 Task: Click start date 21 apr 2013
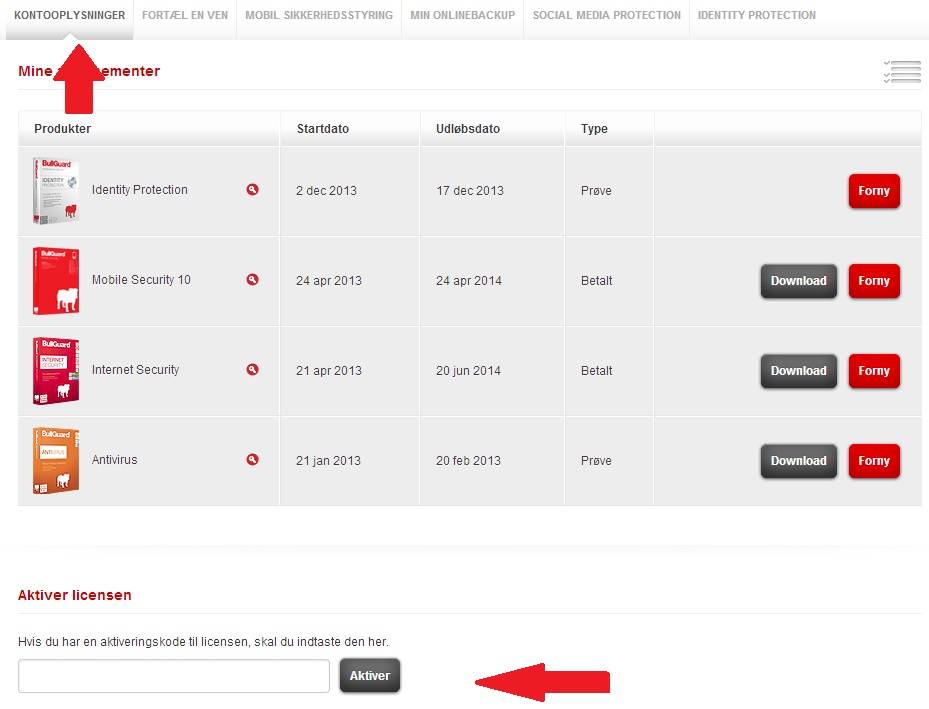pyautogui.click(x=329, y=371)
